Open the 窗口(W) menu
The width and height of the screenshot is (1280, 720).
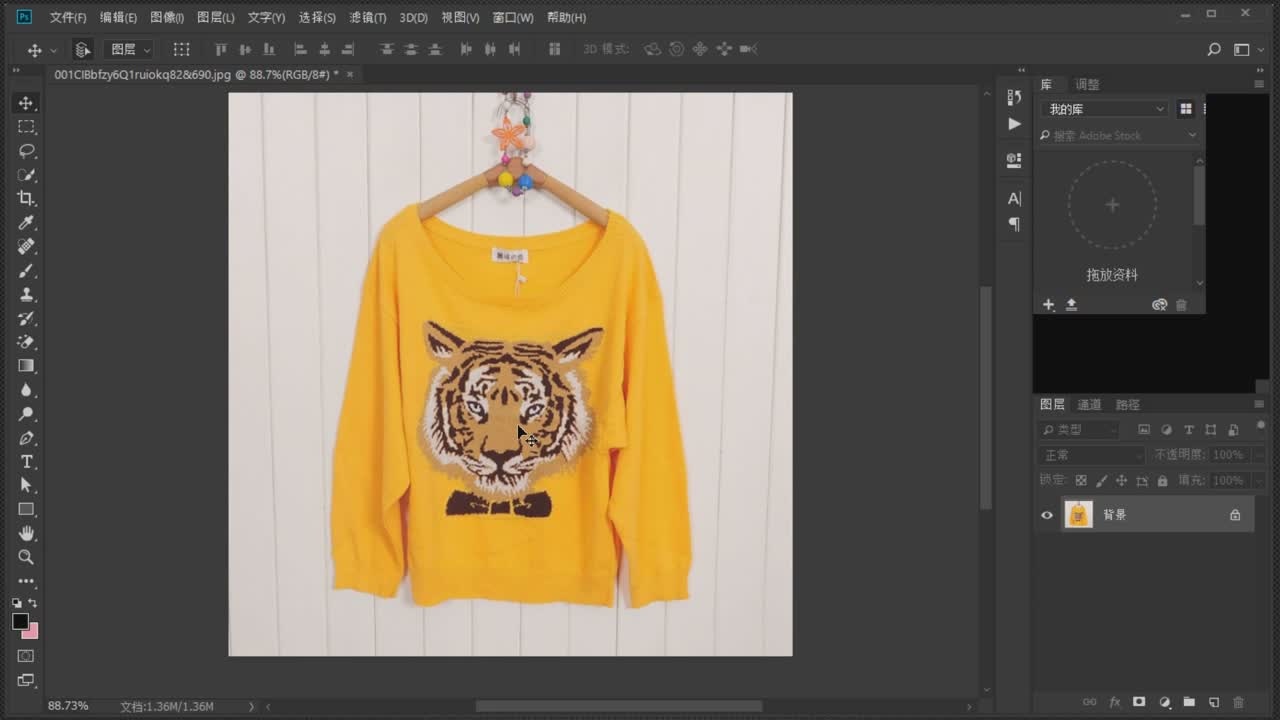click(513, 18)
